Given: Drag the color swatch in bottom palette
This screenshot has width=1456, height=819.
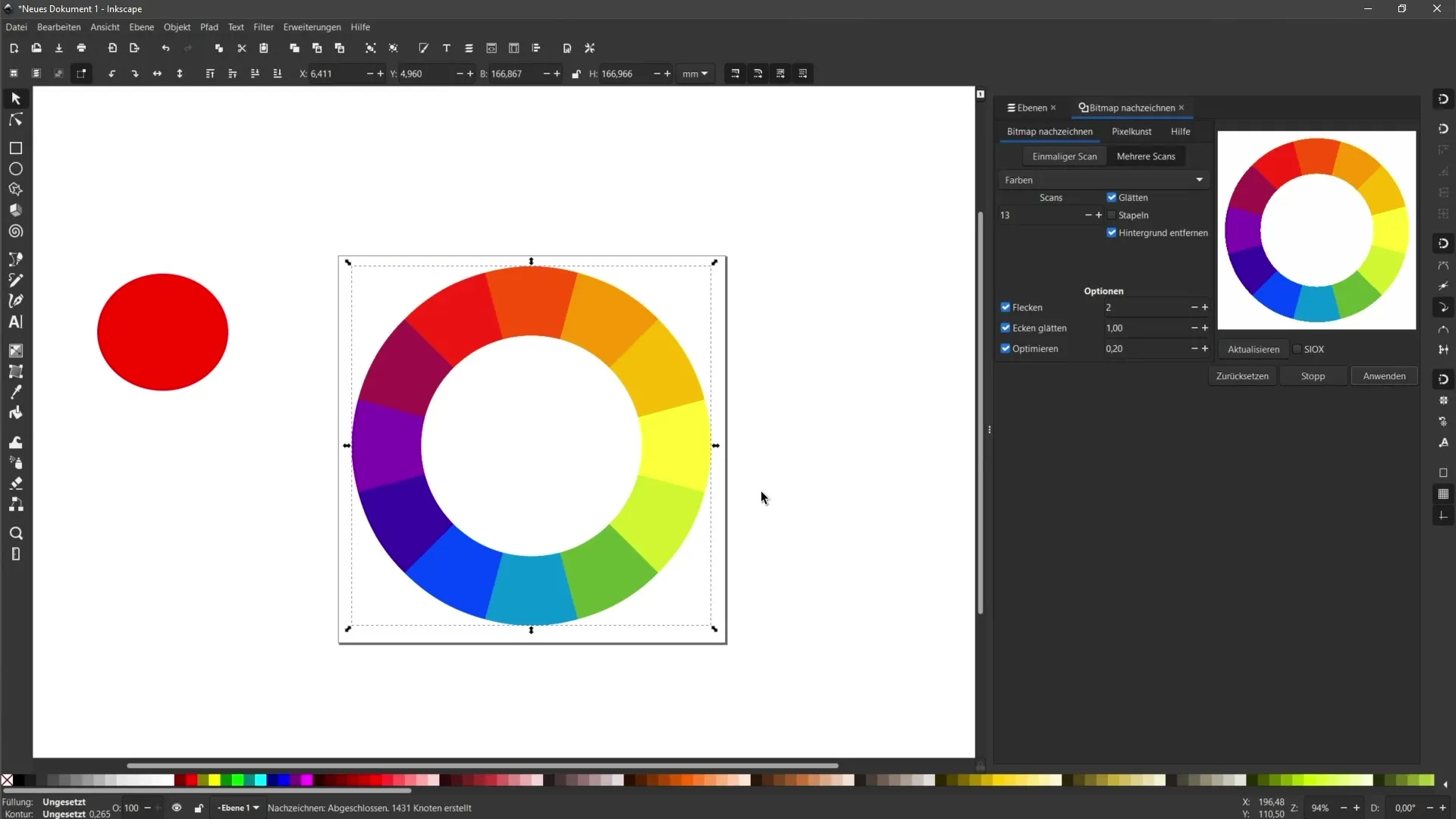Looking at the screenshot, I should pyautogui.click(x=192, y=781).
